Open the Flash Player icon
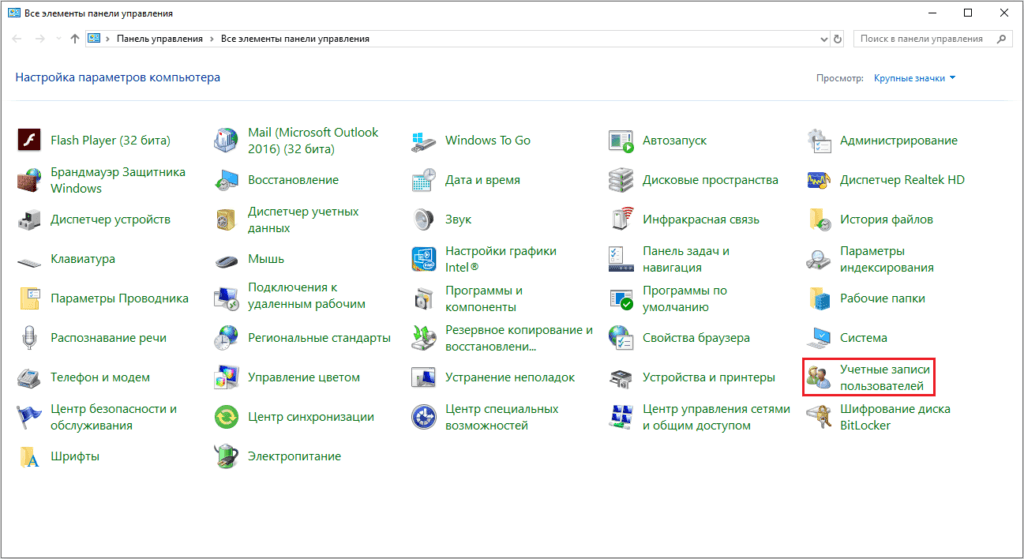Image resolution: width=1024 pixels, height=559 pixels. tap(29, 140)
